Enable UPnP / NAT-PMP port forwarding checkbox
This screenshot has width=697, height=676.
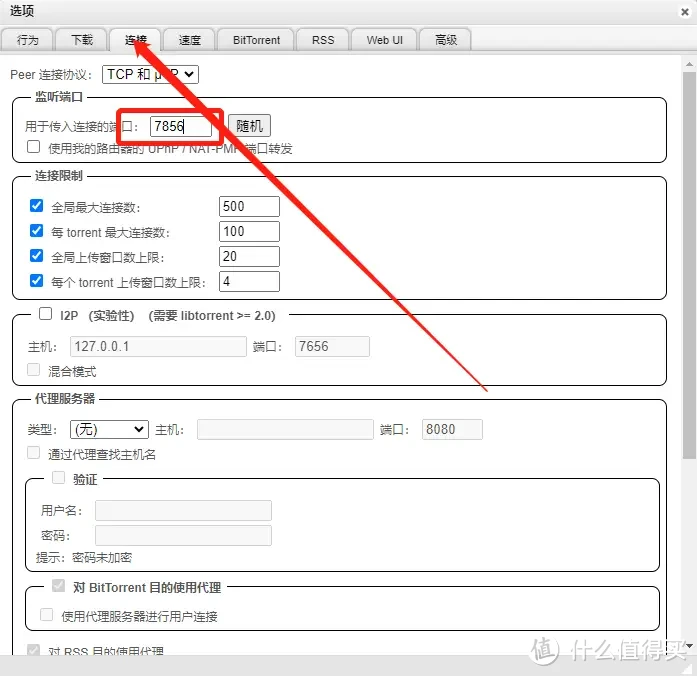33,147
